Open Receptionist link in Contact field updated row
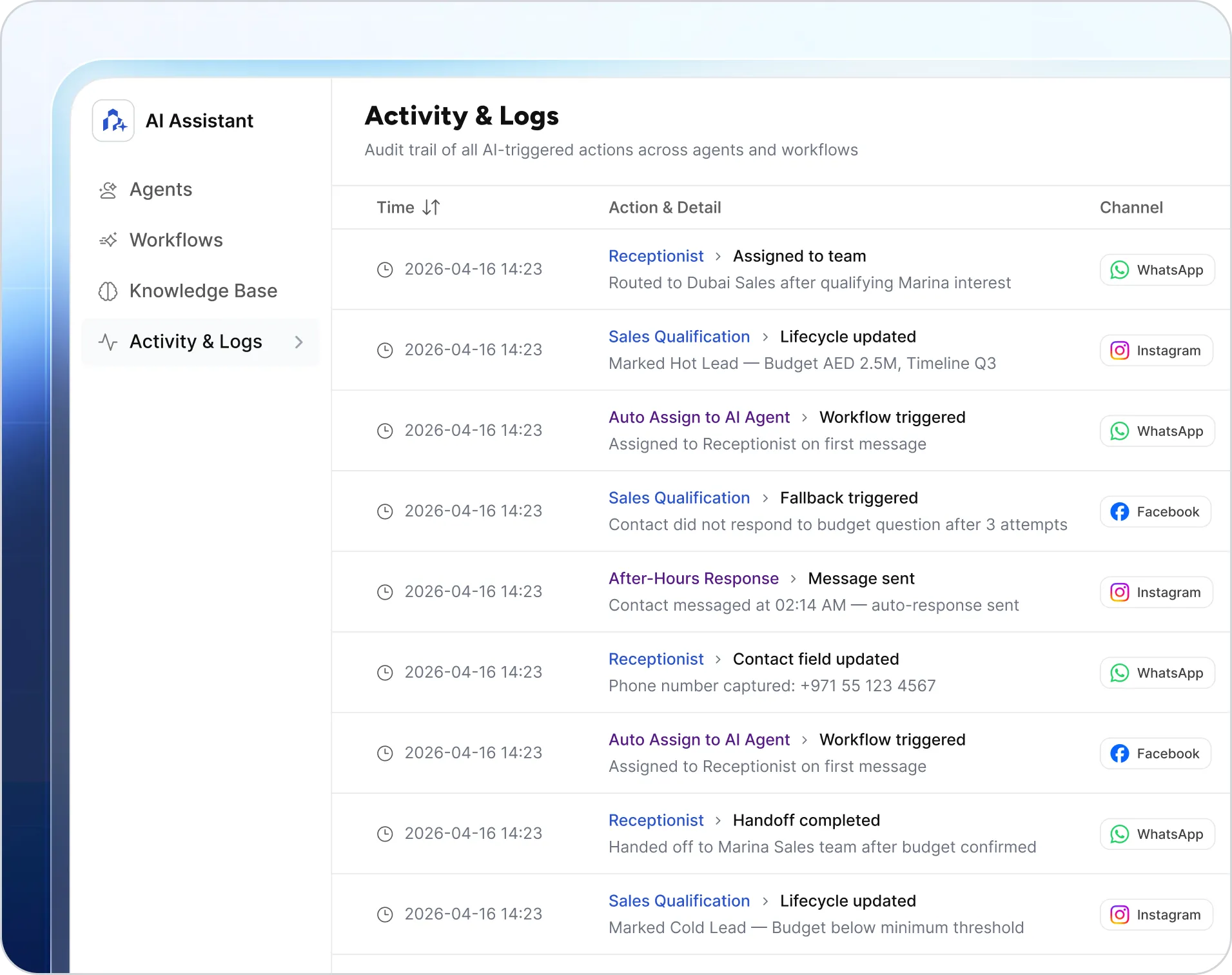The height and width of the screenshot is (975, 1232). (656, 659)
